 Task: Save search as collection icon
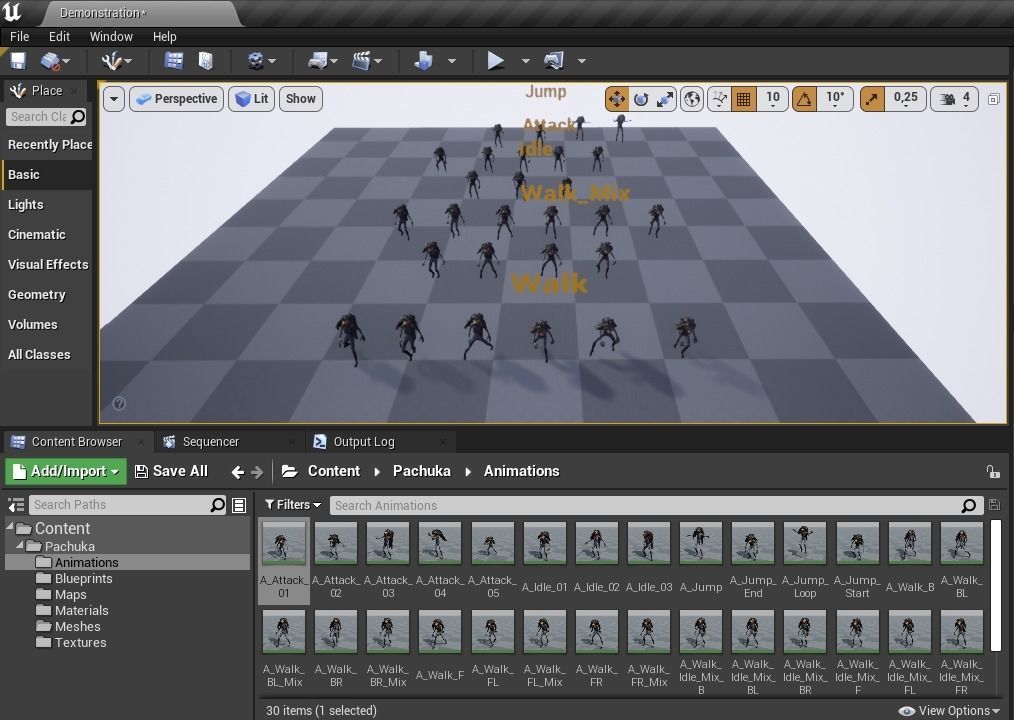tap(995, 505)
